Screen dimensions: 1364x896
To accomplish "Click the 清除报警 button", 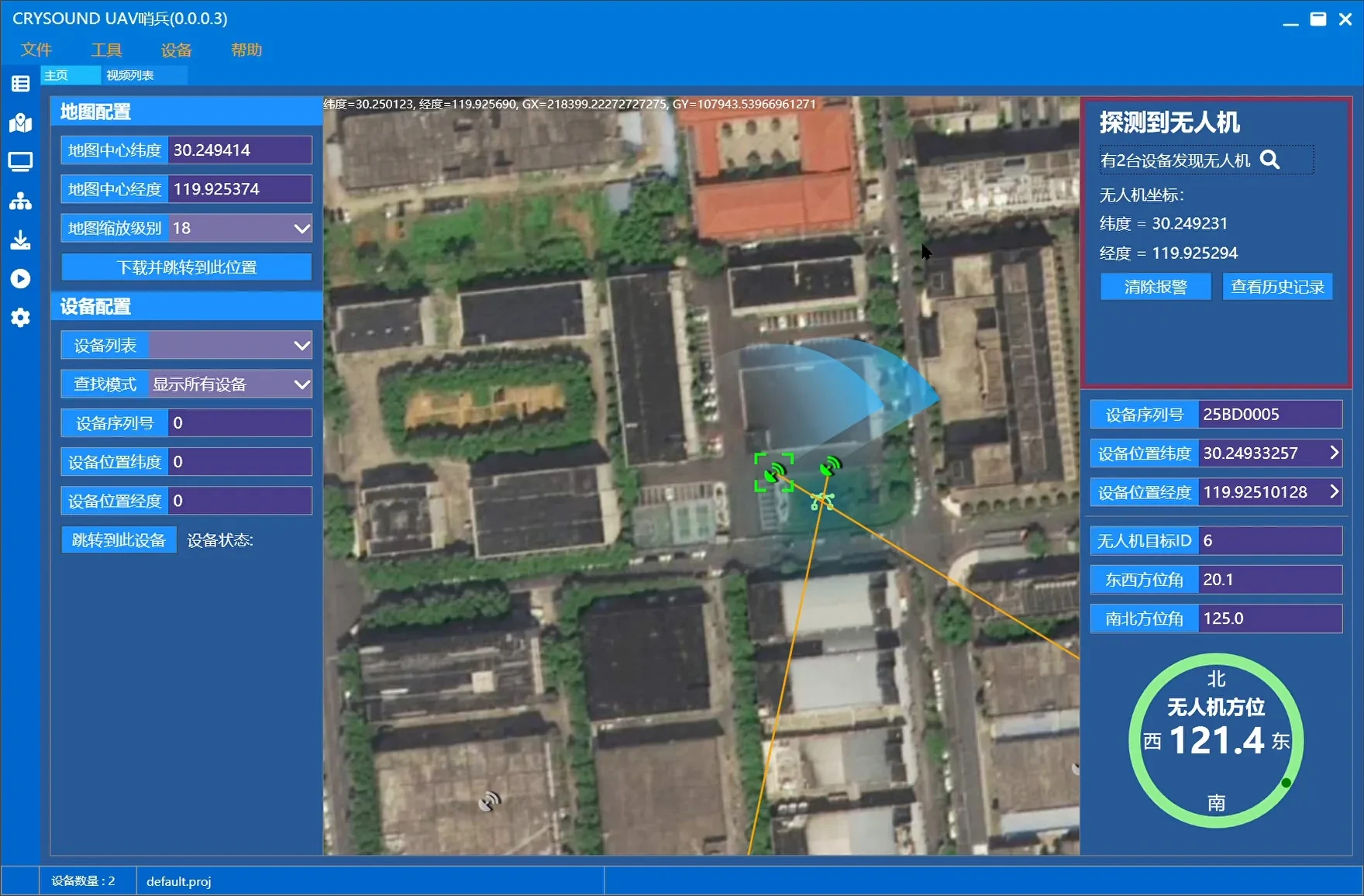I will click(1155, 287).
